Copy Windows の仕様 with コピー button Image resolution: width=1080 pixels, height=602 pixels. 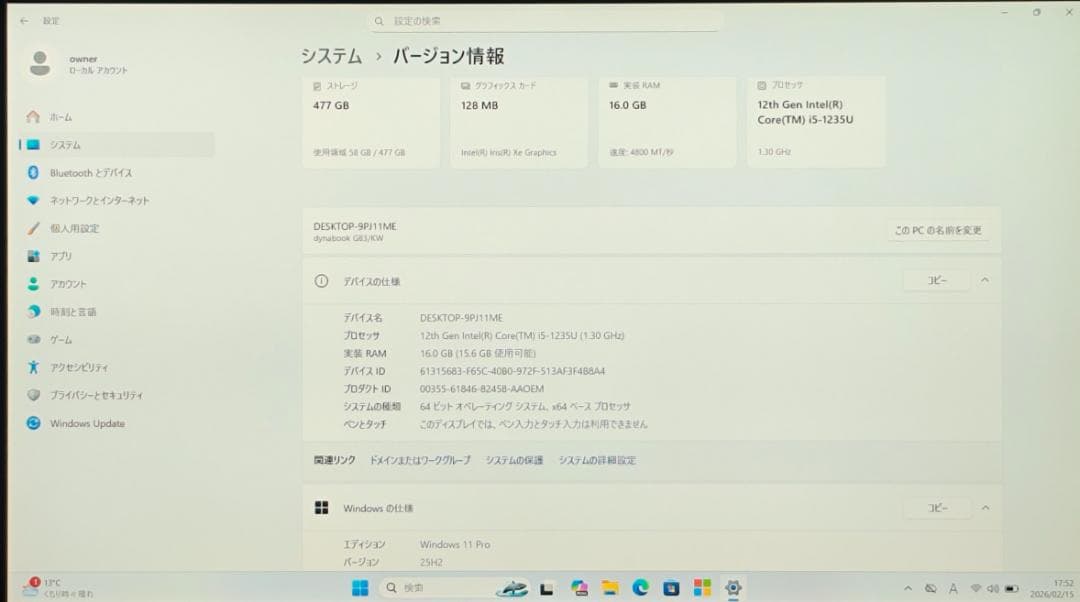pyautogui.click(x=937, y=508)
